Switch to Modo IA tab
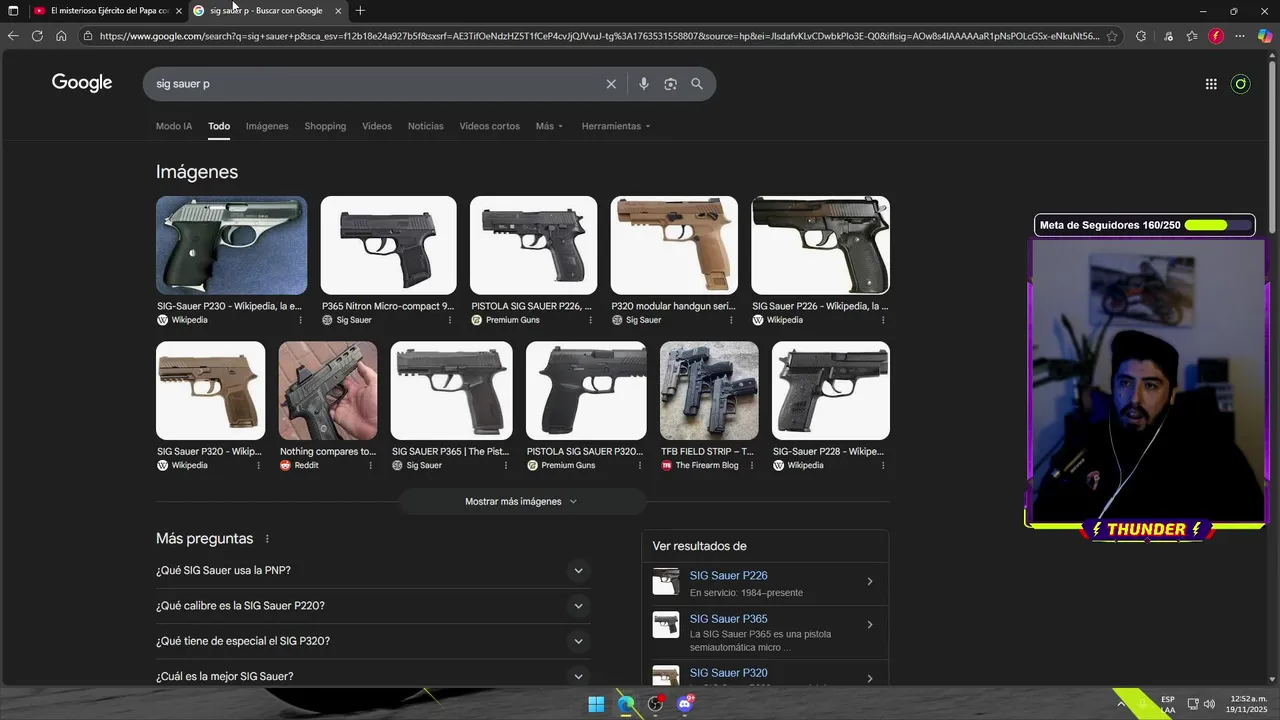 click(174, 126)
